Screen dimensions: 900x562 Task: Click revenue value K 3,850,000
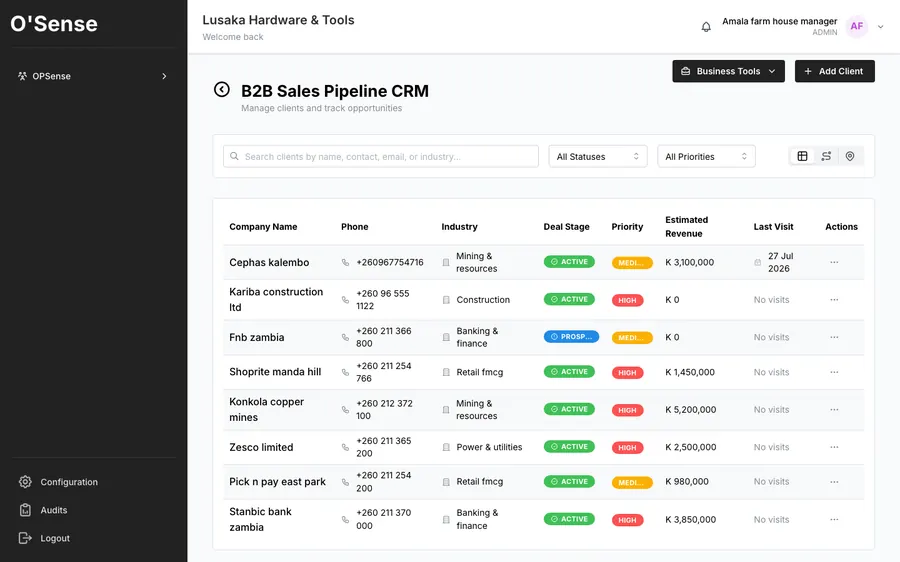[x=690, y=519]
